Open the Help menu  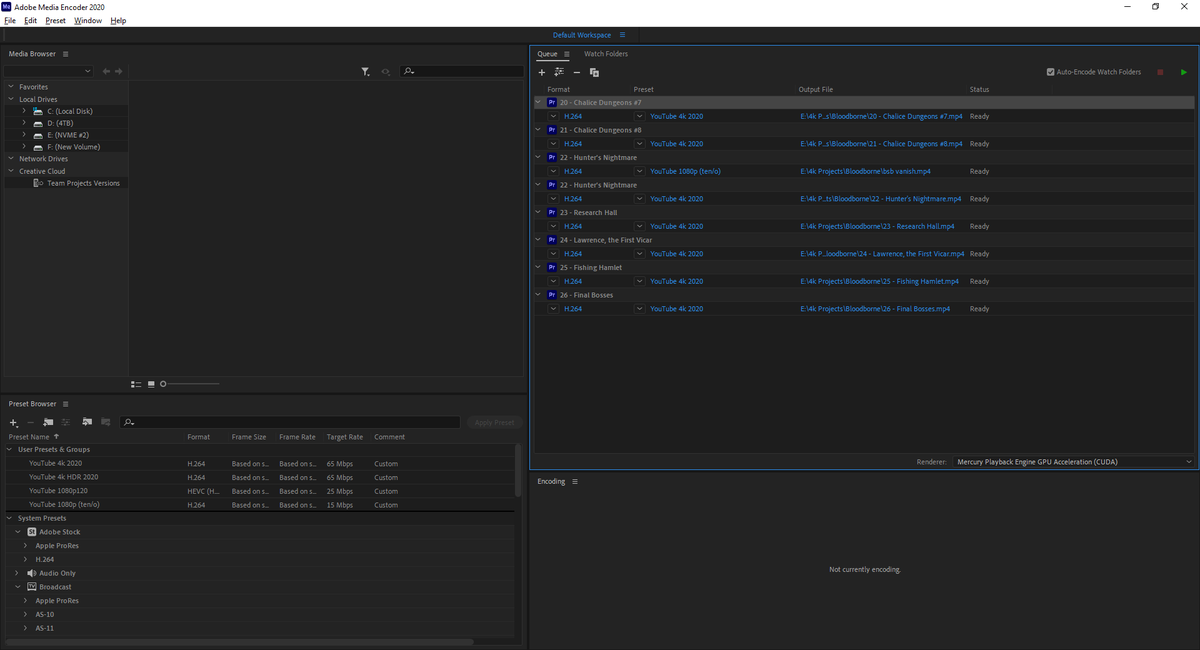pos(118,20)
